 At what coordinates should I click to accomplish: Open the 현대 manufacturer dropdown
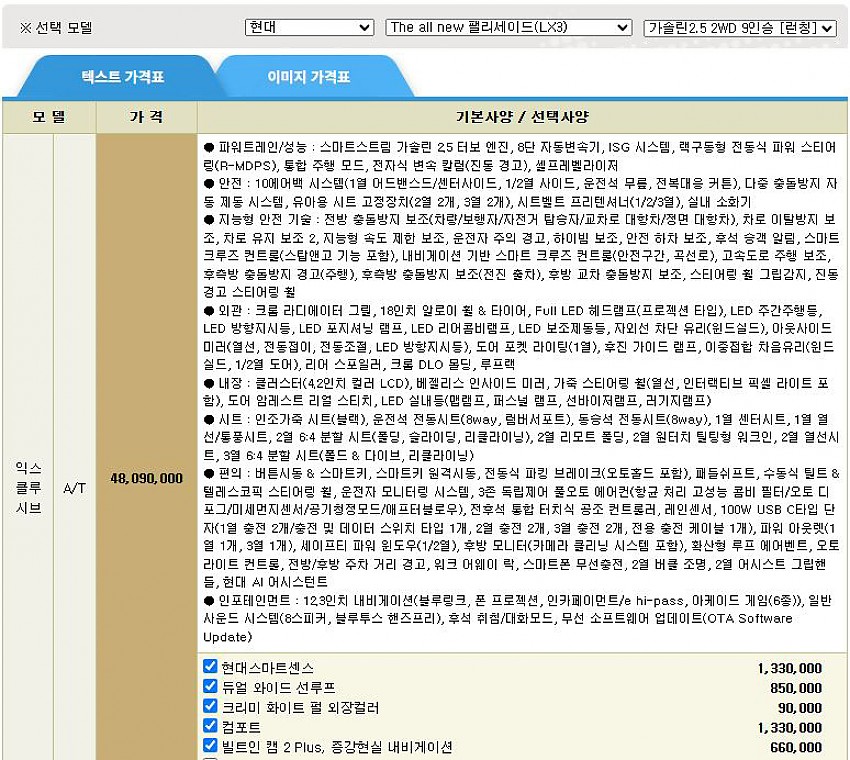[x=309, y=27]
